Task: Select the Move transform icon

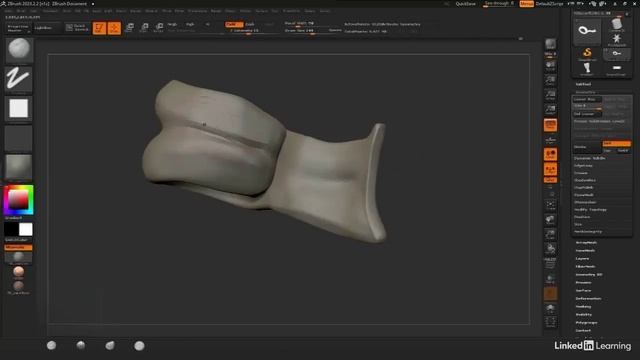Action: point(129,28)
